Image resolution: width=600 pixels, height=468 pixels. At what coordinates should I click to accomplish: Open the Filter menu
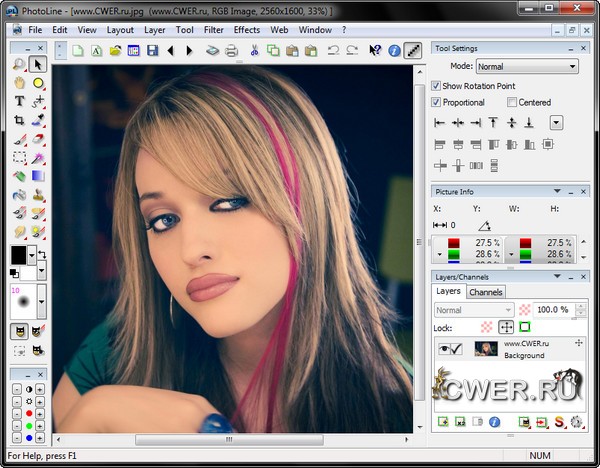coord(213,30)
